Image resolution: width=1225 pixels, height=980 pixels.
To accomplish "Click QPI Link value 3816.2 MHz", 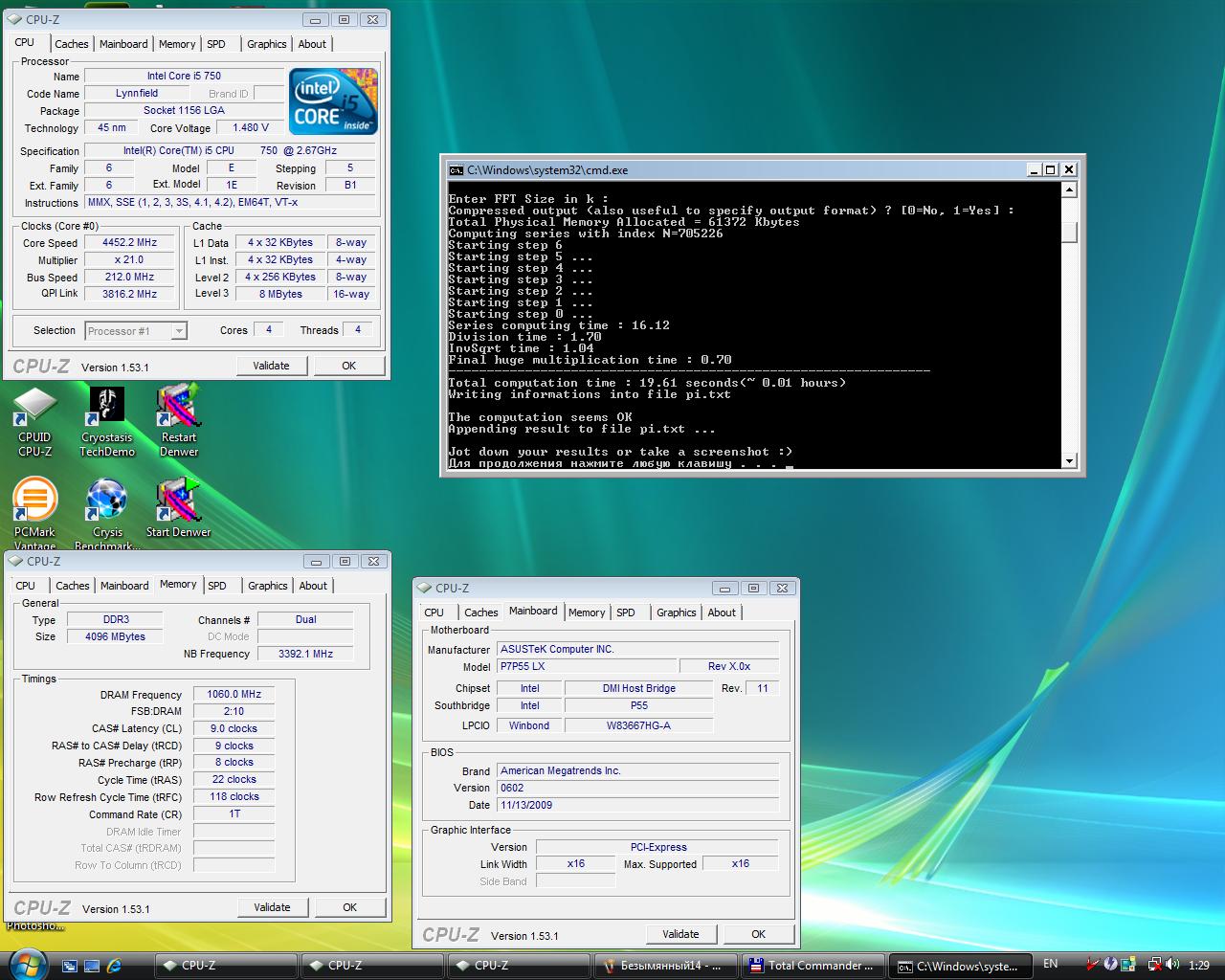I will pos(130,295).
